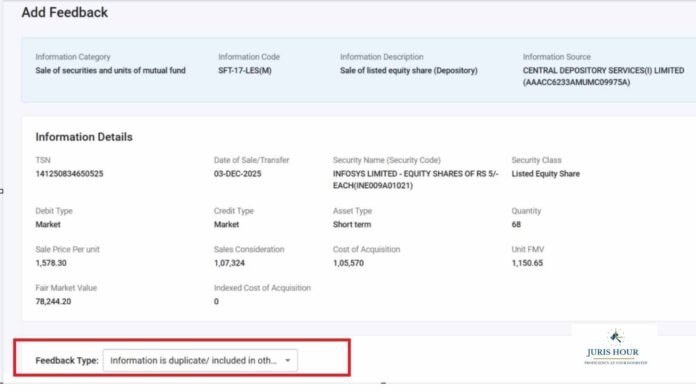Click sales consideration value 1,07,324
Screen dimensions: 696x392
(229, 263)
